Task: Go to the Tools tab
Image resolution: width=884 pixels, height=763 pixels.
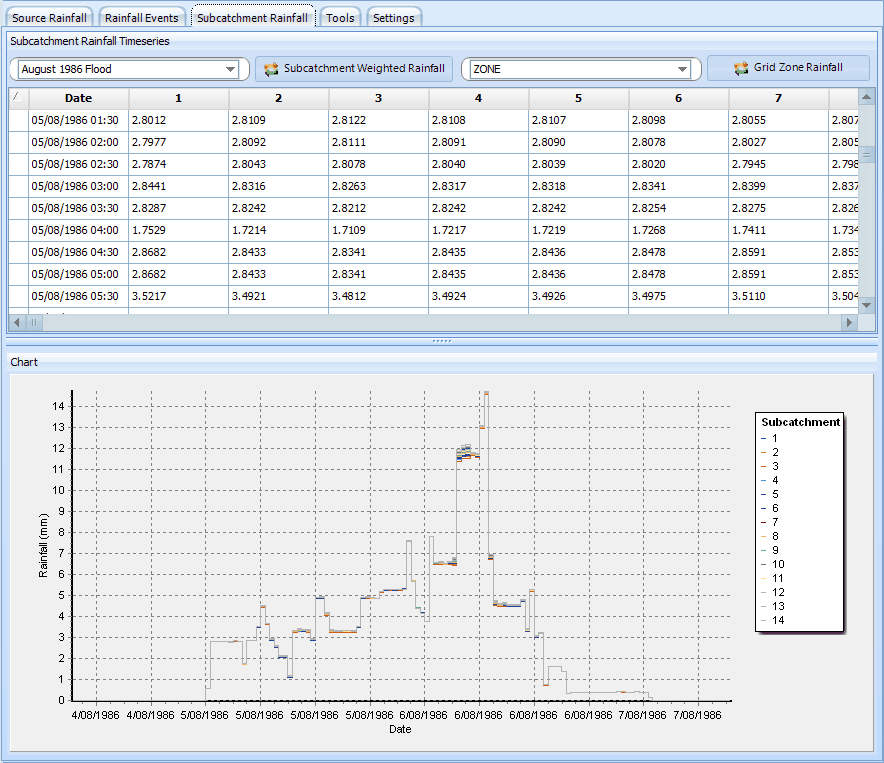Action: (x=340, y=18)
